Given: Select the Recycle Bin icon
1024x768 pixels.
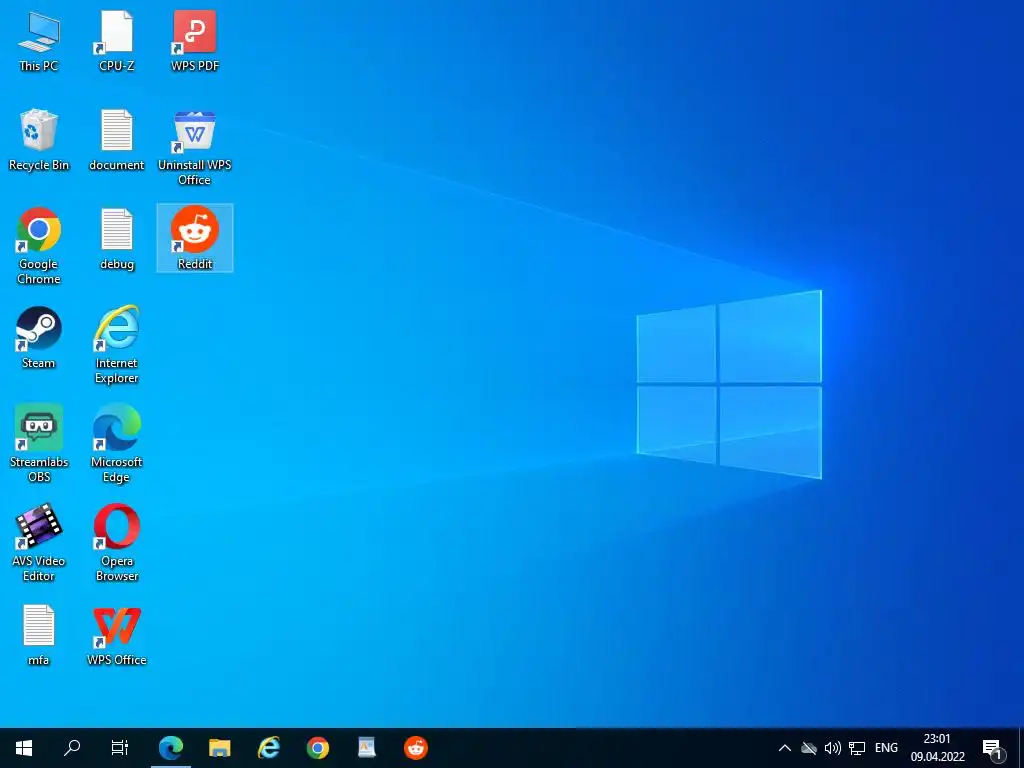Looking at the screenshot, I should tap(39, 140).
